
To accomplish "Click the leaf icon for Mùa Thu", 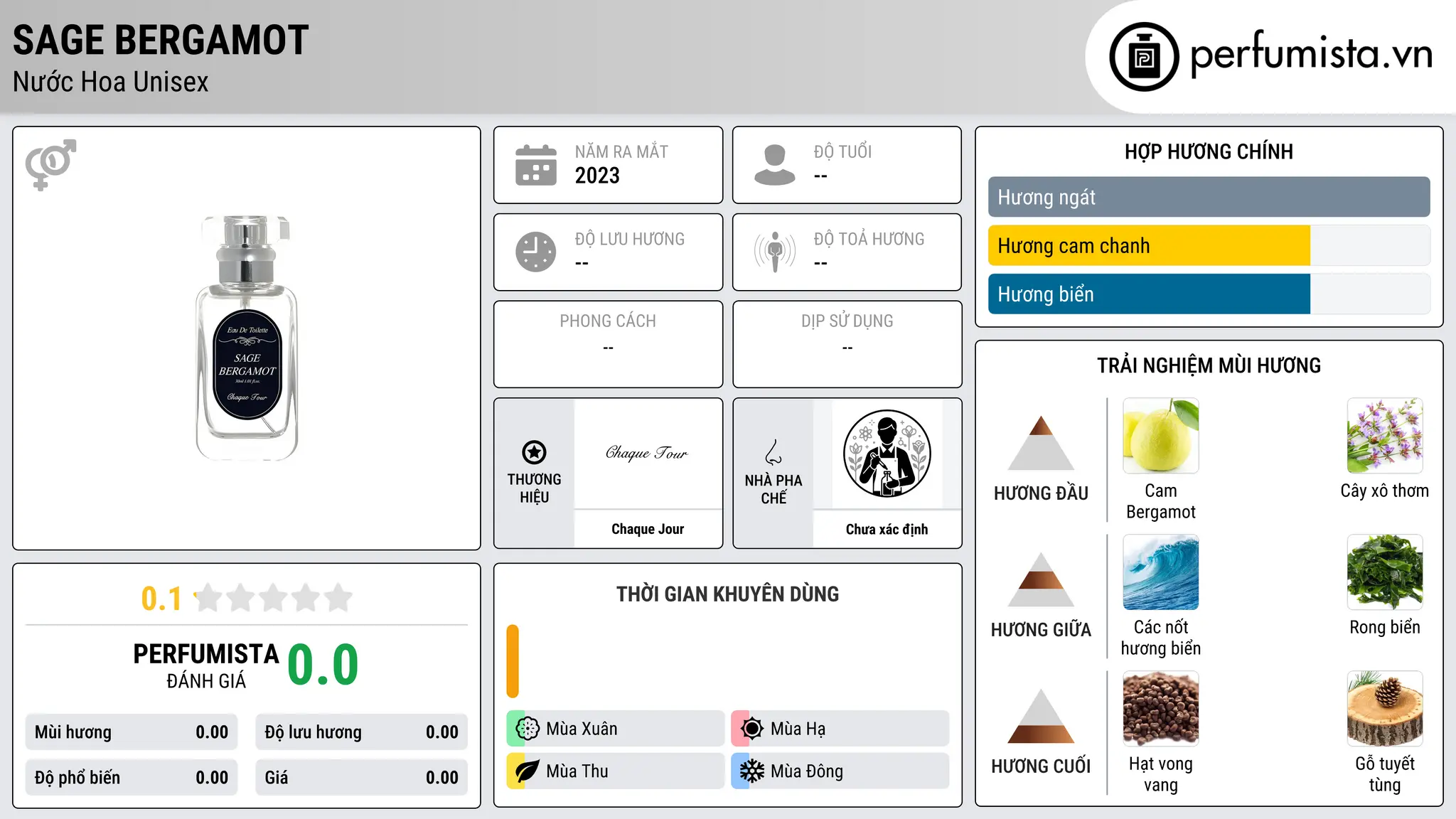I will coord(528,771).
